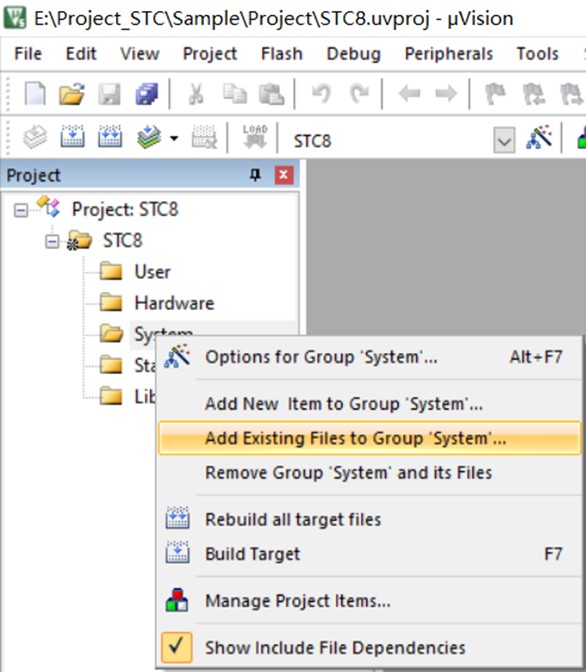Click the Batch Build layered icon
The height and width of the screenshot is (672, 586).
149,137
